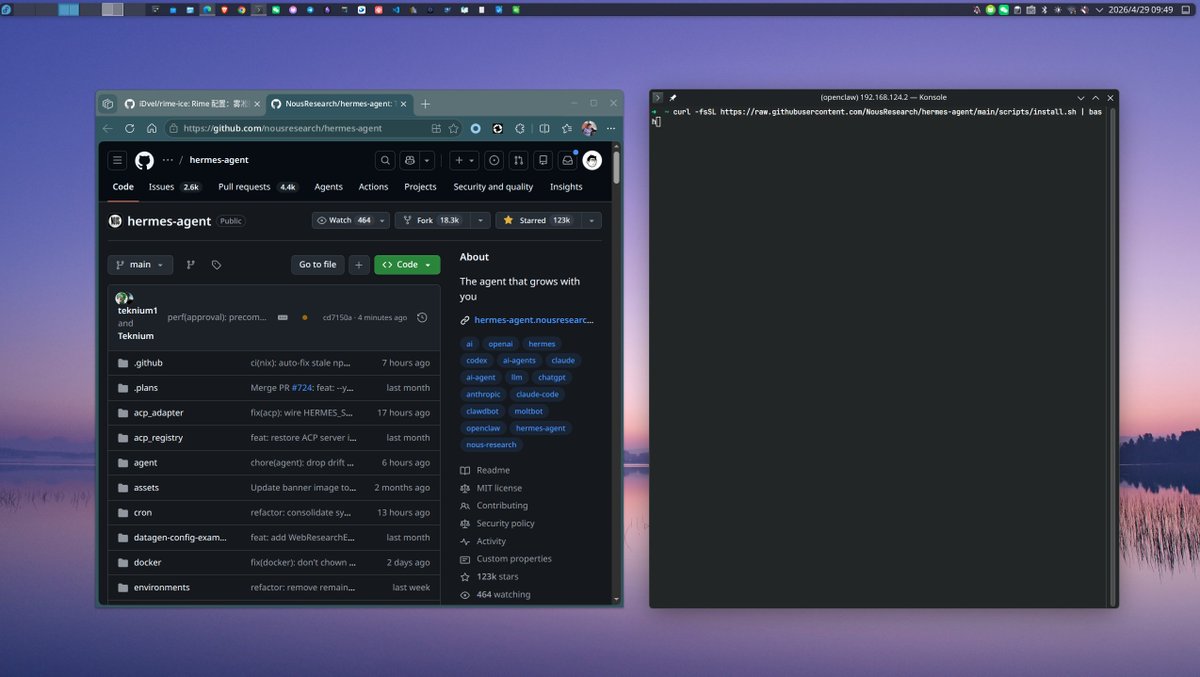Open the acp_adapter folder
This screenshot has height=677, width=1200.
[158, 412]
